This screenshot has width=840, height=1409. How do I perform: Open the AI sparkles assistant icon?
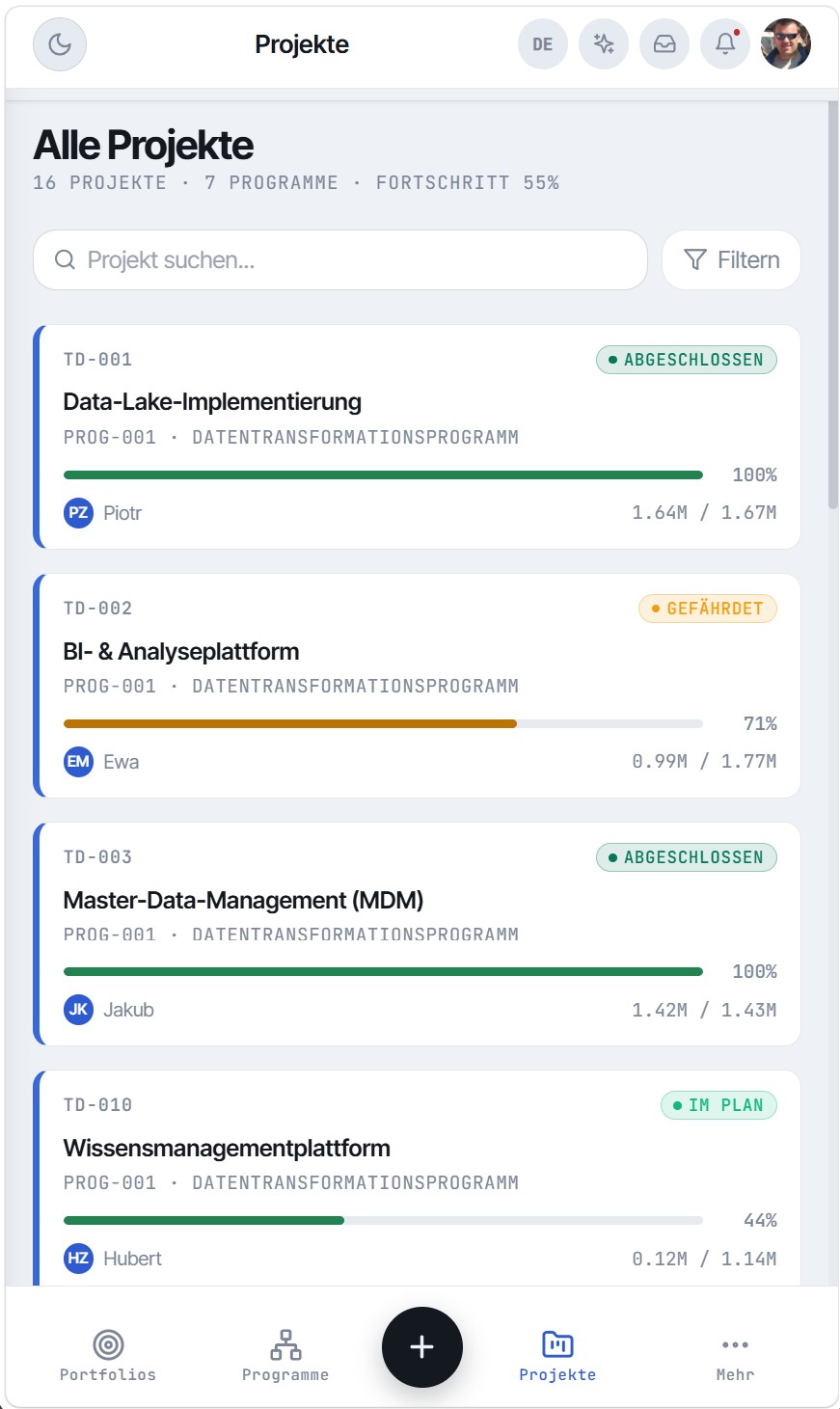click(604, 44)
